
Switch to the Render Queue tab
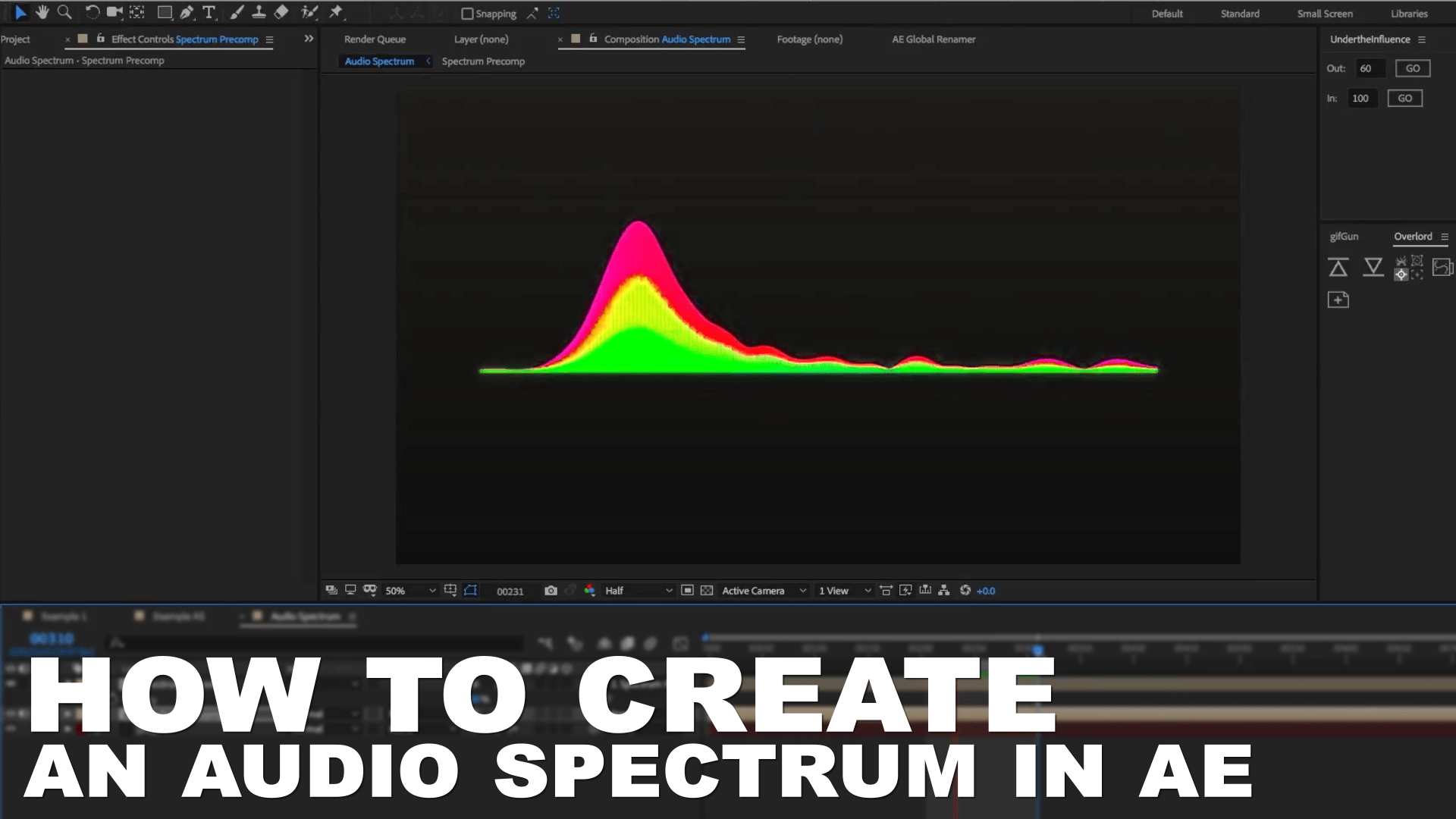(x=375, y=39)
